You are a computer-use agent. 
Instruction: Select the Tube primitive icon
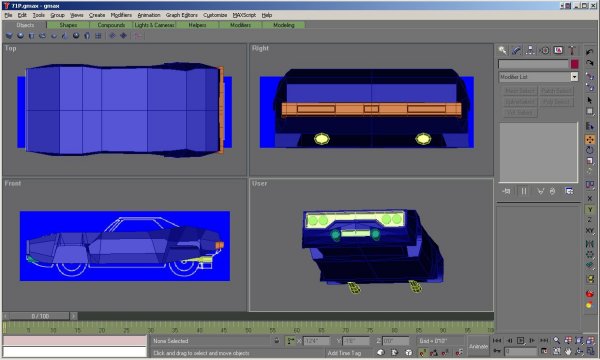tap(87, 36)
